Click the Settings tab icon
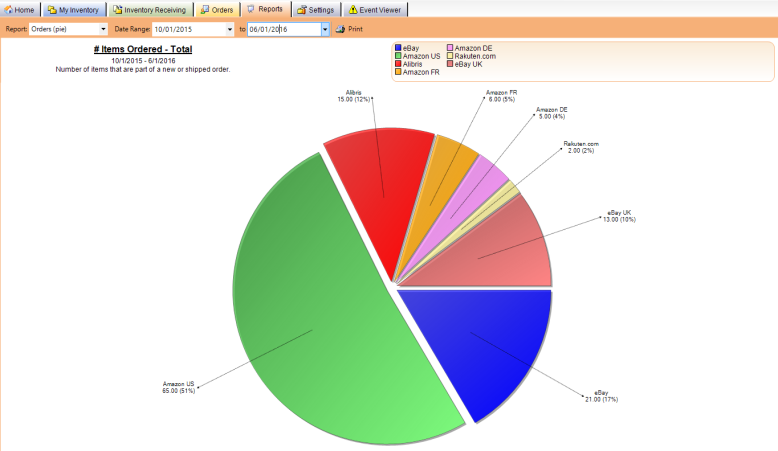 pyautogui.click(x=301, y=9)
